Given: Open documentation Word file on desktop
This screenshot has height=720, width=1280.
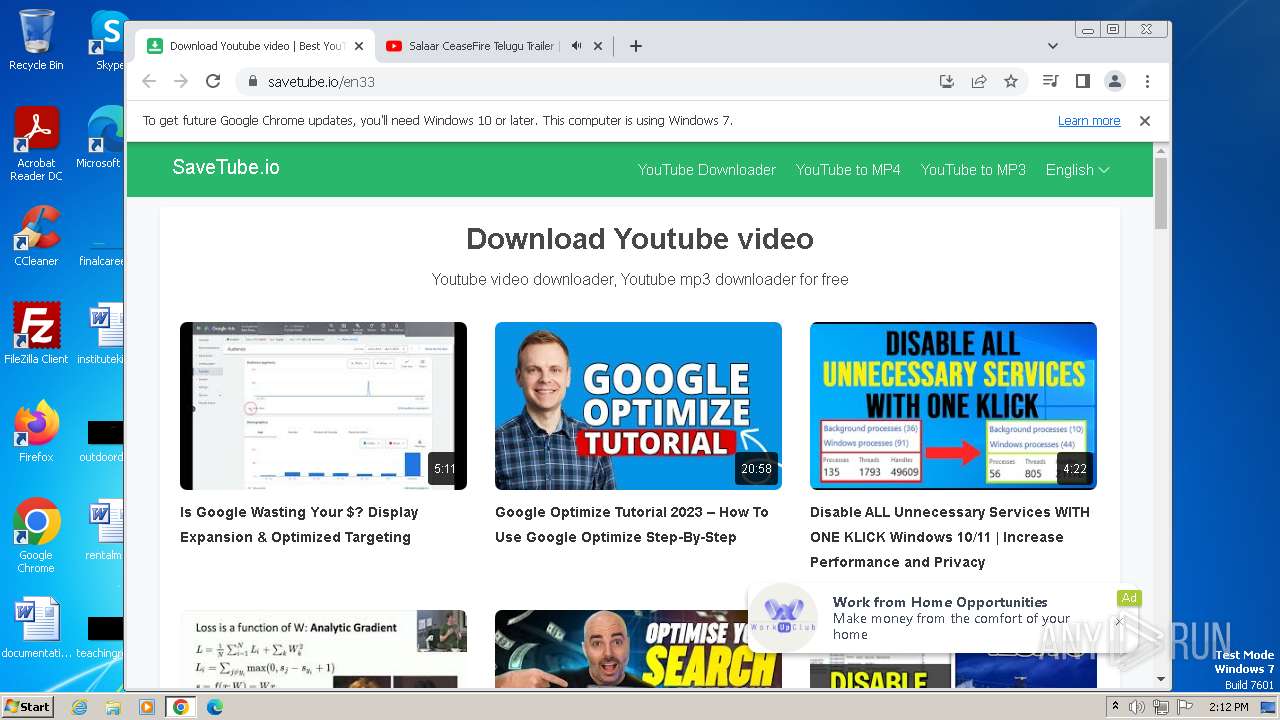Looking at the screenshot, I should click(36, 629).
